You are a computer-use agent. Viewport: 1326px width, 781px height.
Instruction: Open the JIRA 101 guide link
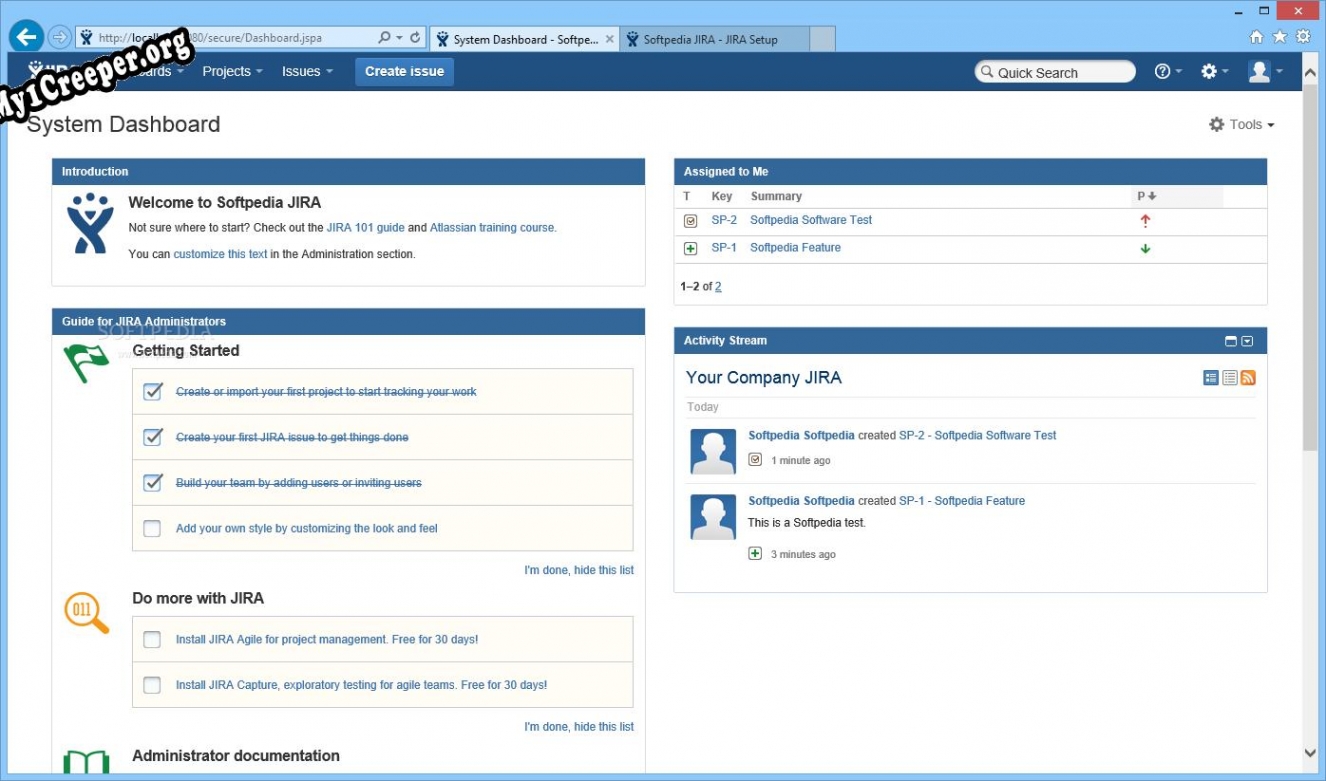click(x=365, y=228)
